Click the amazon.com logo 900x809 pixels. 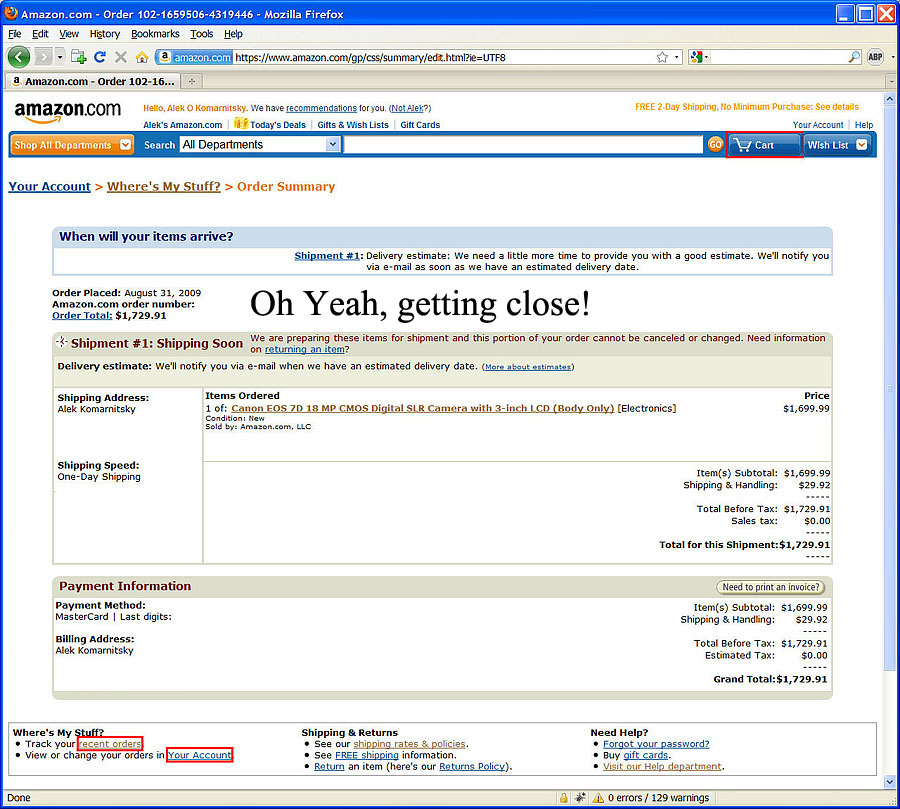click(68, 111)
